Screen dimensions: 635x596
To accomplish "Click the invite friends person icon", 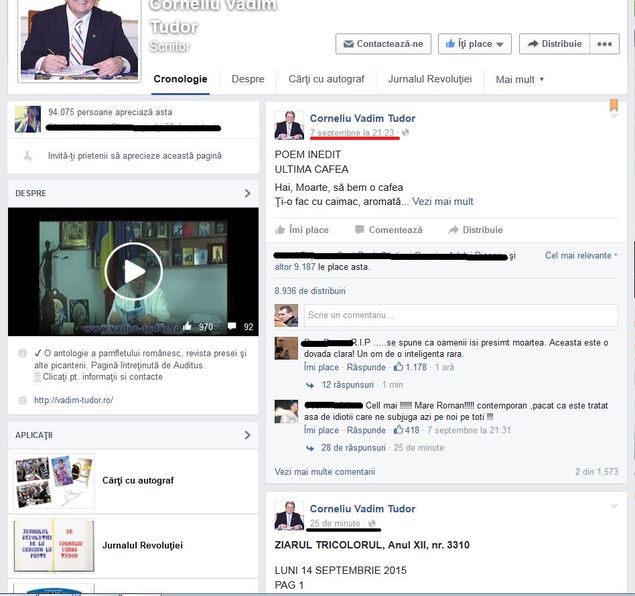I will [28, 156].
